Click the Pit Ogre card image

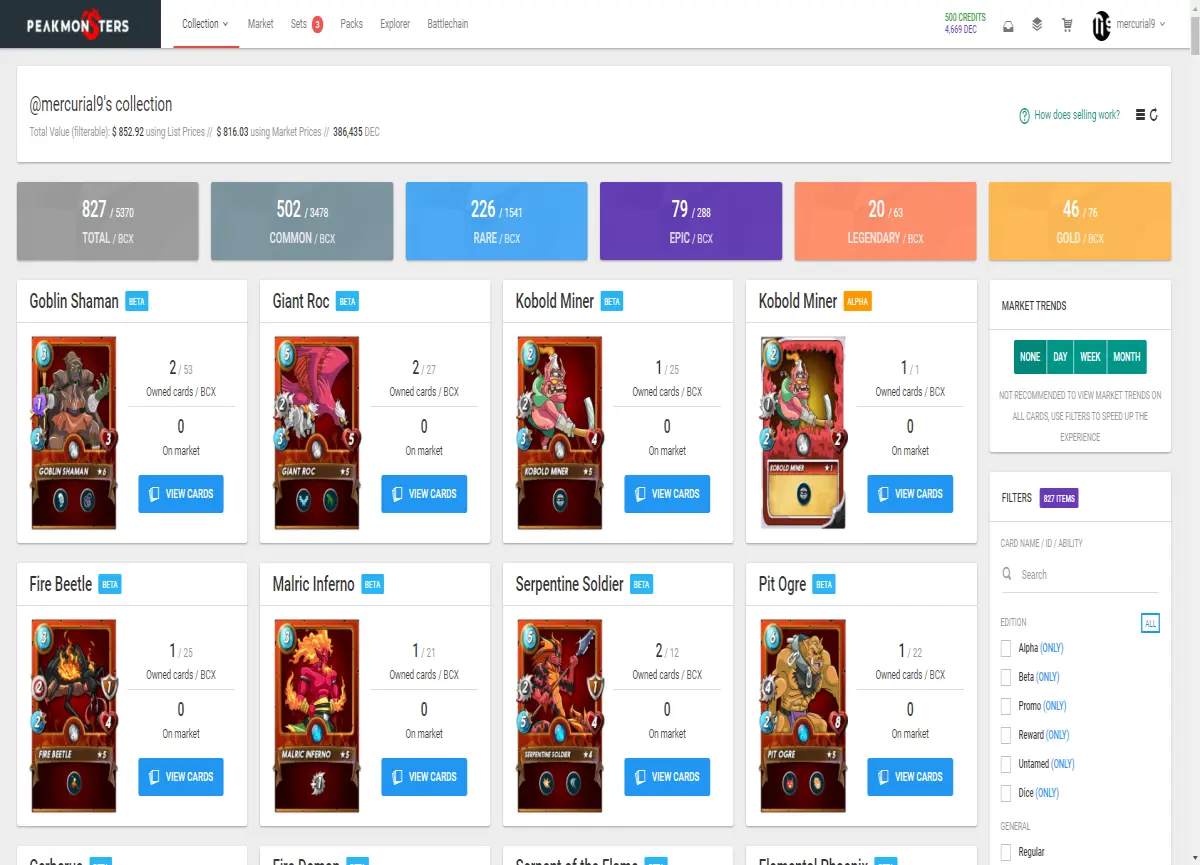click(803, 716)
